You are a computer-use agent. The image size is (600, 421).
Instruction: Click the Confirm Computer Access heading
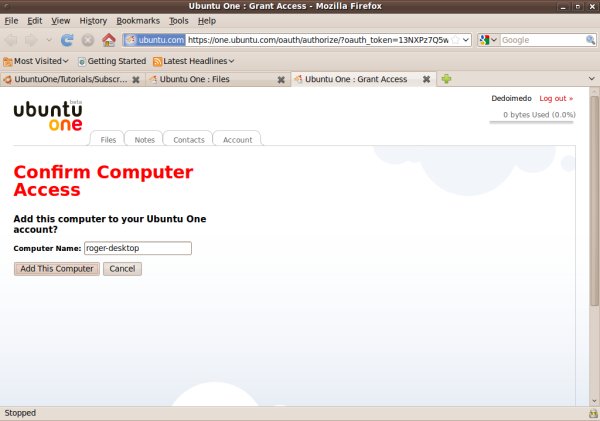pyautogui.click(x=103, y=181)
